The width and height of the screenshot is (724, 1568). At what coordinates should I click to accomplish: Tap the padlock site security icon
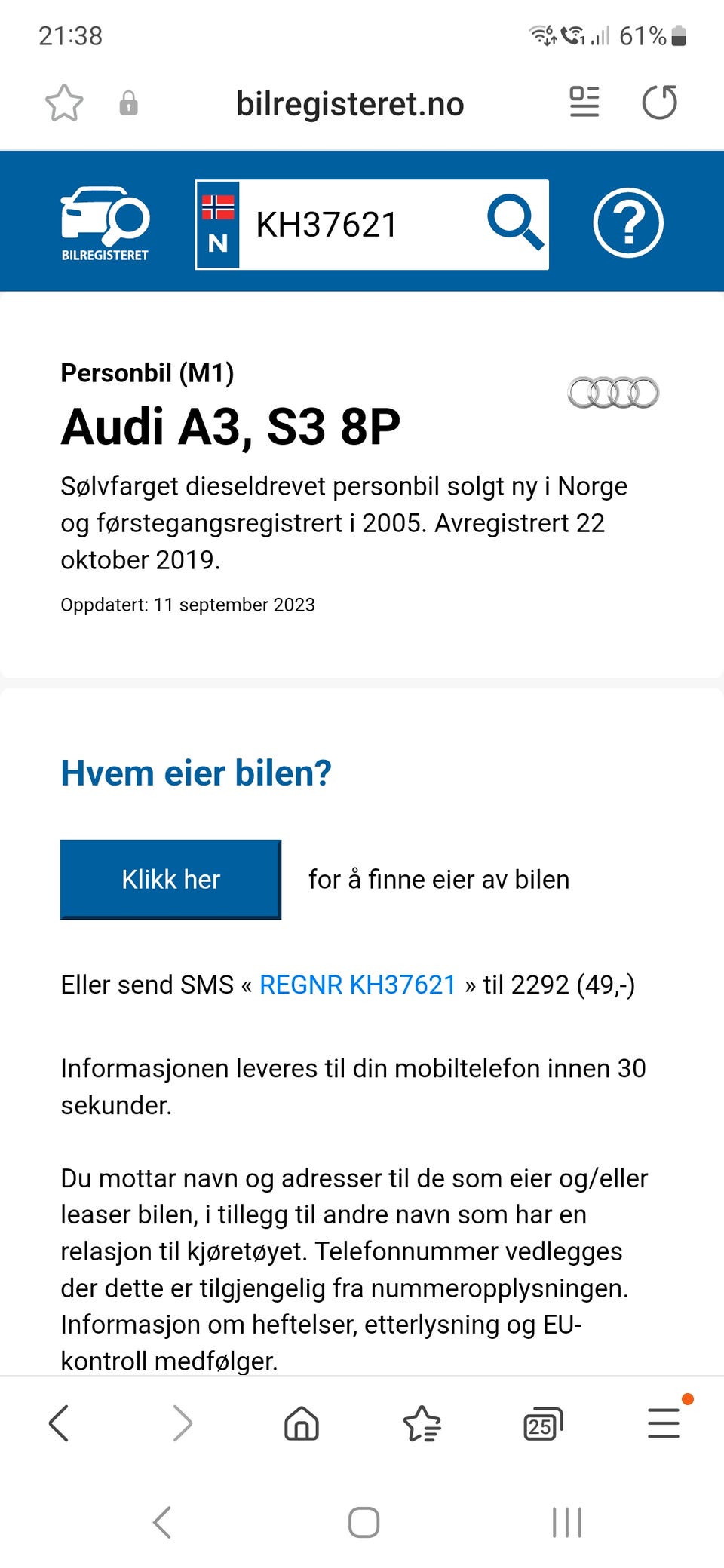[129, 103]
